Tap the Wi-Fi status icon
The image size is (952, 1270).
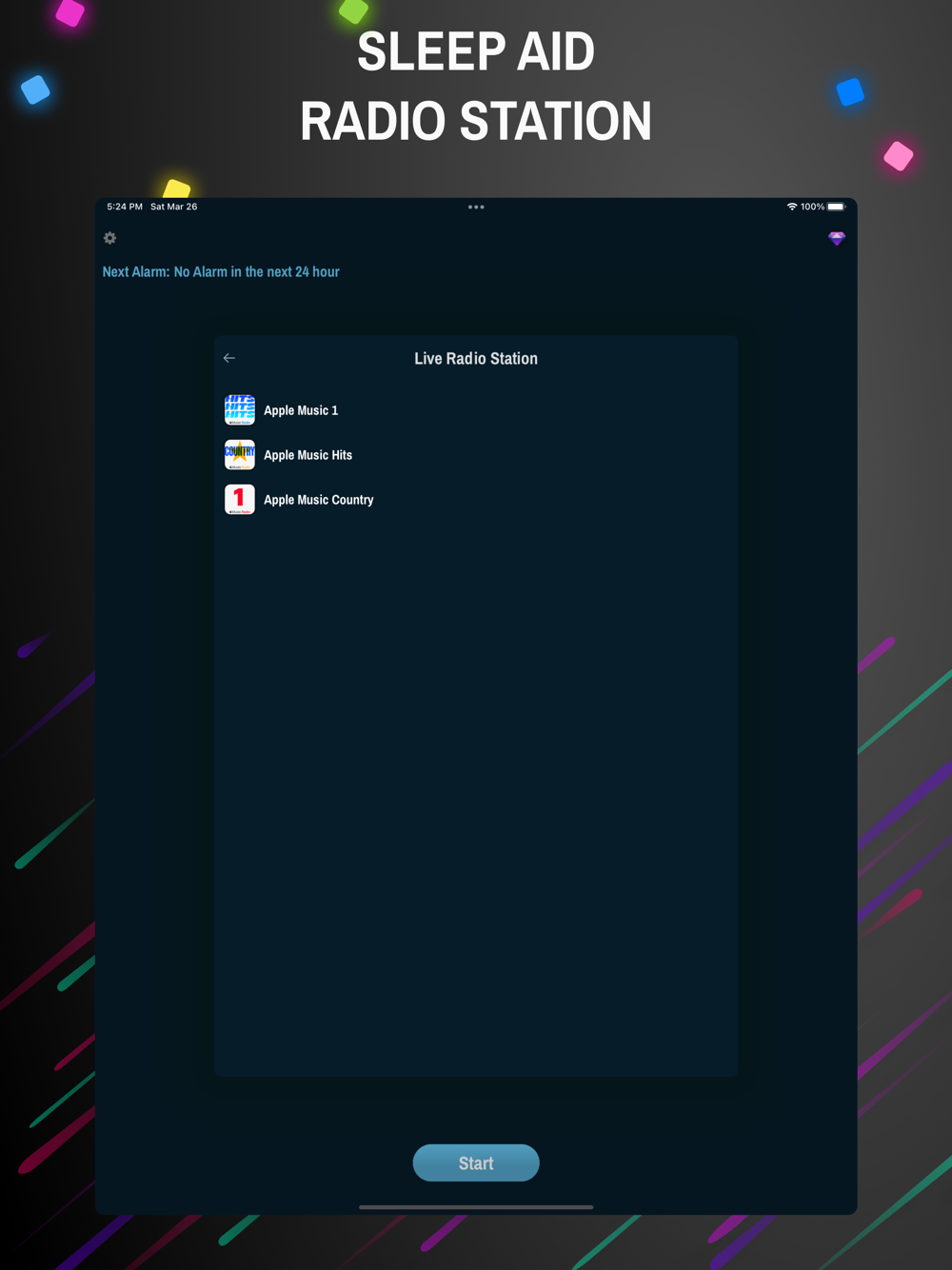coord(791,207)
